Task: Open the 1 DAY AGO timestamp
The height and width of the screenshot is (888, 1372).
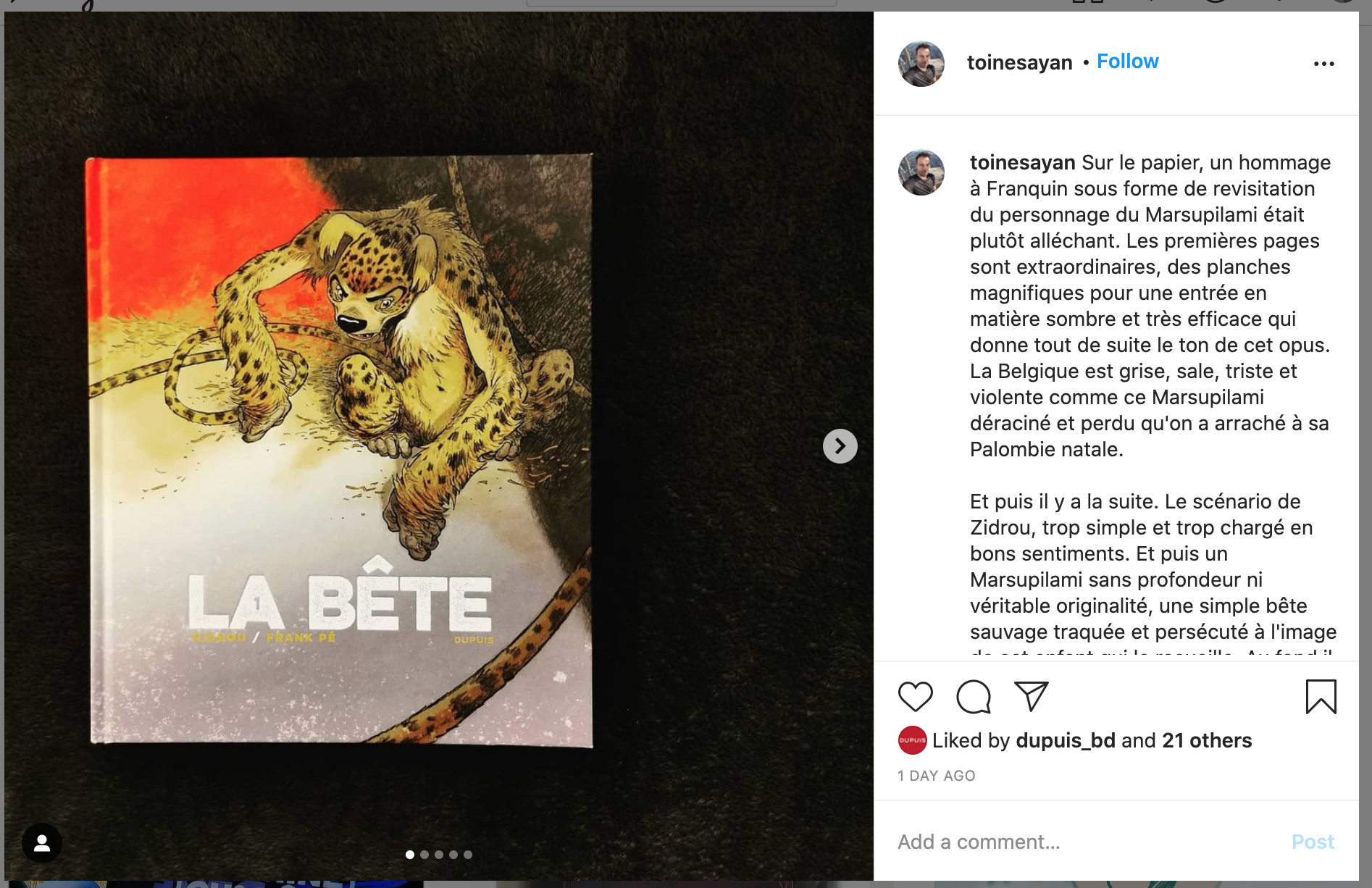Action: [x=936, y=776]
